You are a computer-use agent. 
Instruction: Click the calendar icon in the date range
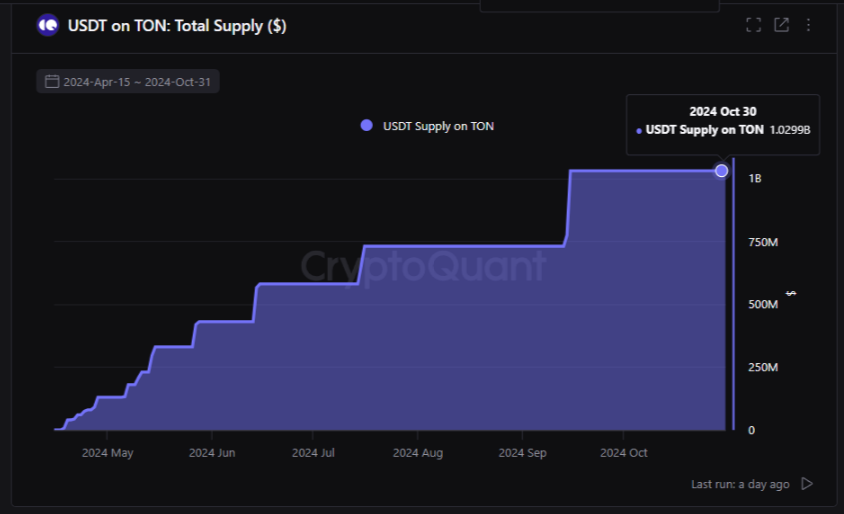pos(52,82)
